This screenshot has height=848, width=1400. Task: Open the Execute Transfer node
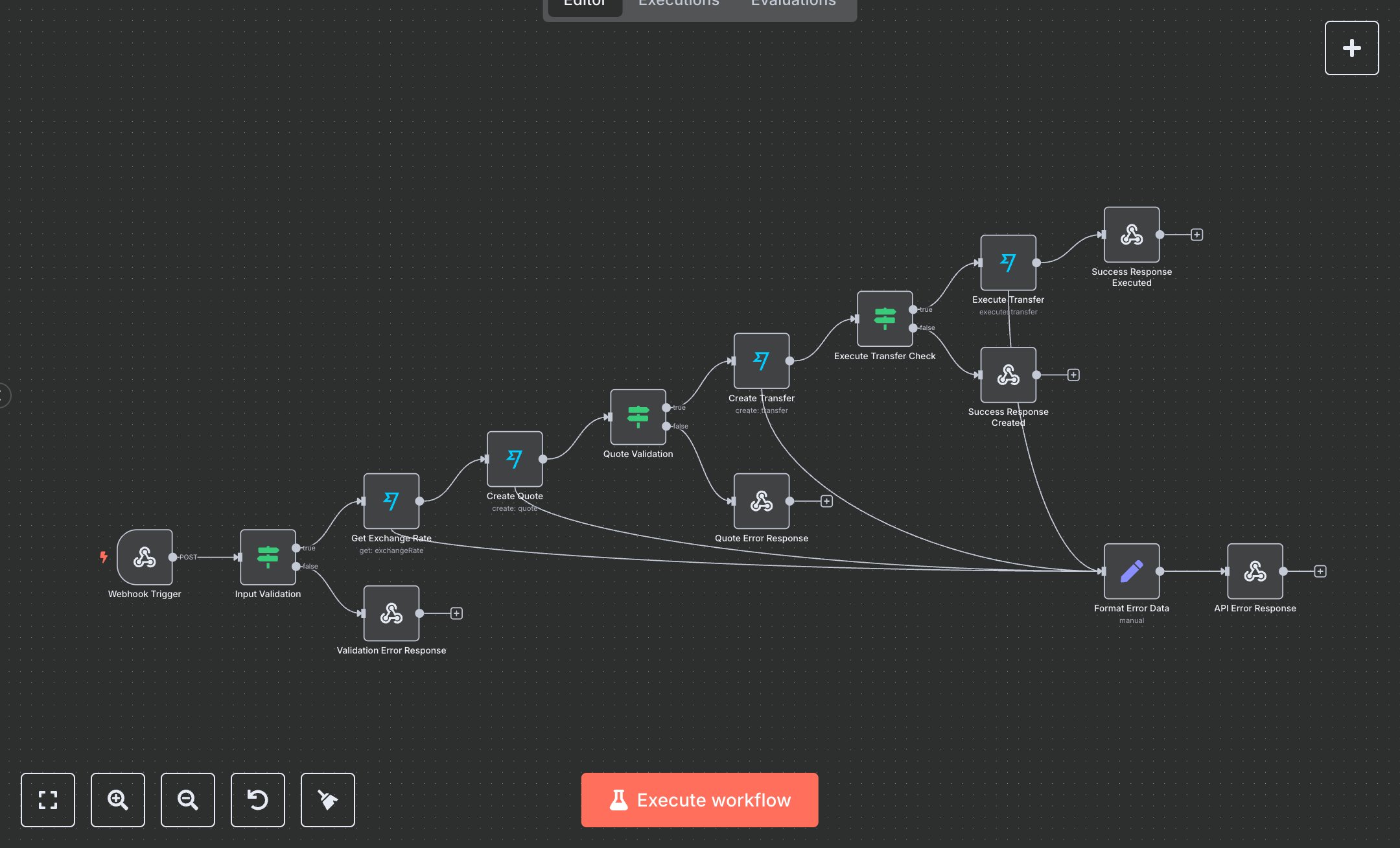[x=1007, y=262]
